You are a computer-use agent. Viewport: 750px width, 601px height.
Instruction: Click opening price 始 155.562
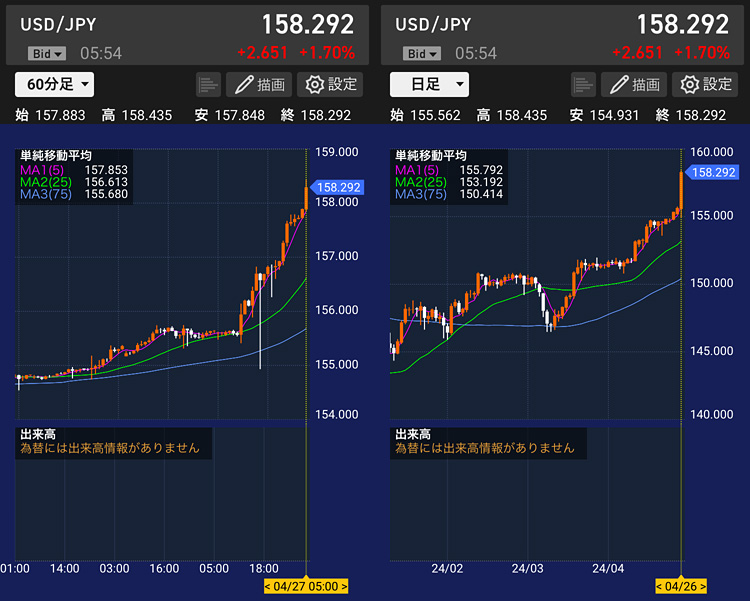425,115
